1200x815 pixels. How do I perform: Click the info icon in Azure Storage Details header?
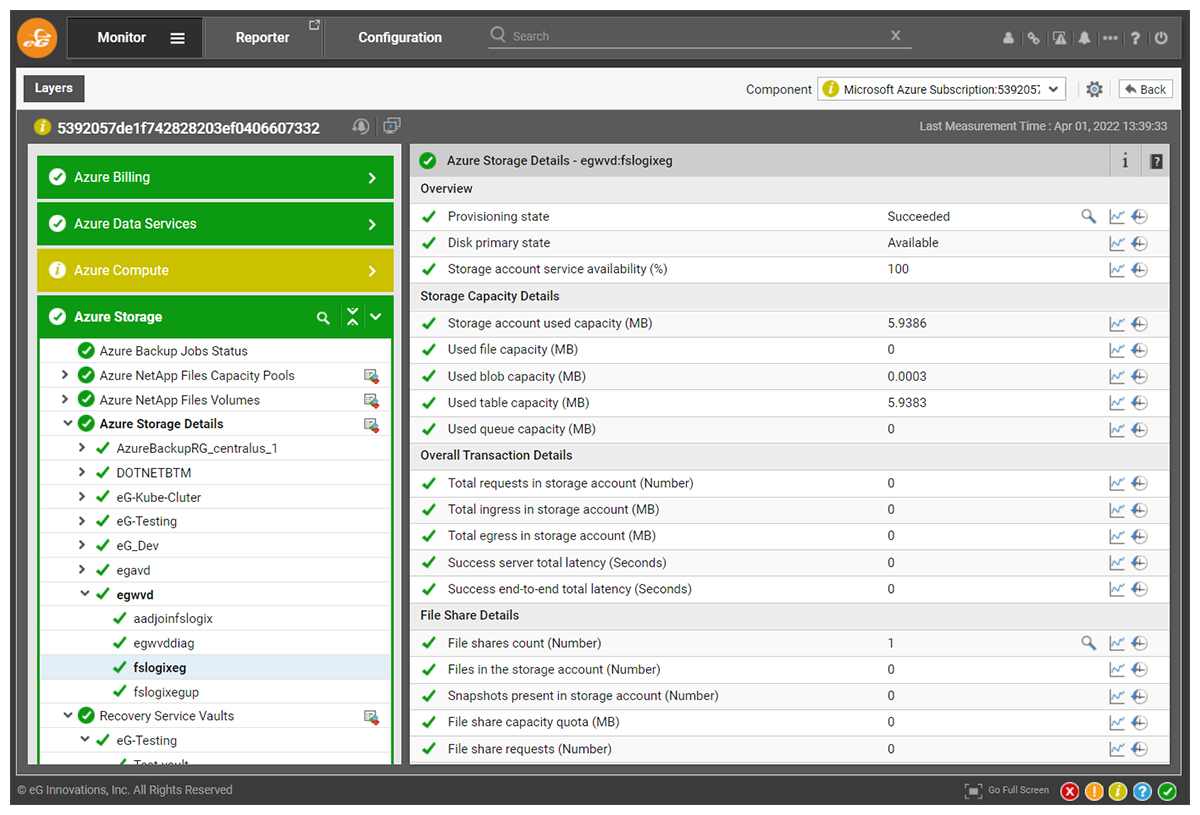(x=1125, y=161)
